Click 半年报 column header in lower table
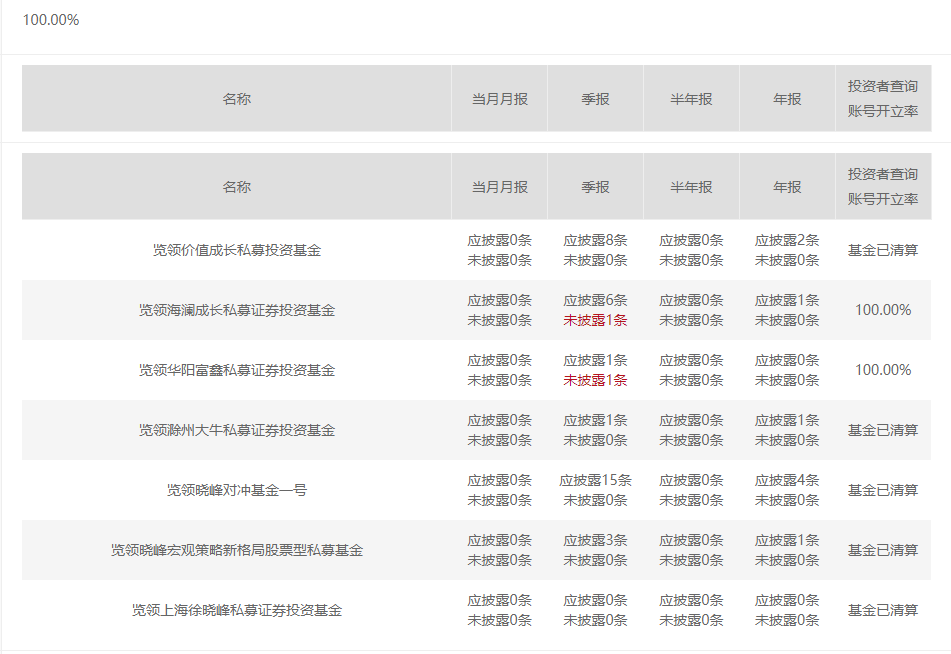951x654 pixels. tap(691, 187)
